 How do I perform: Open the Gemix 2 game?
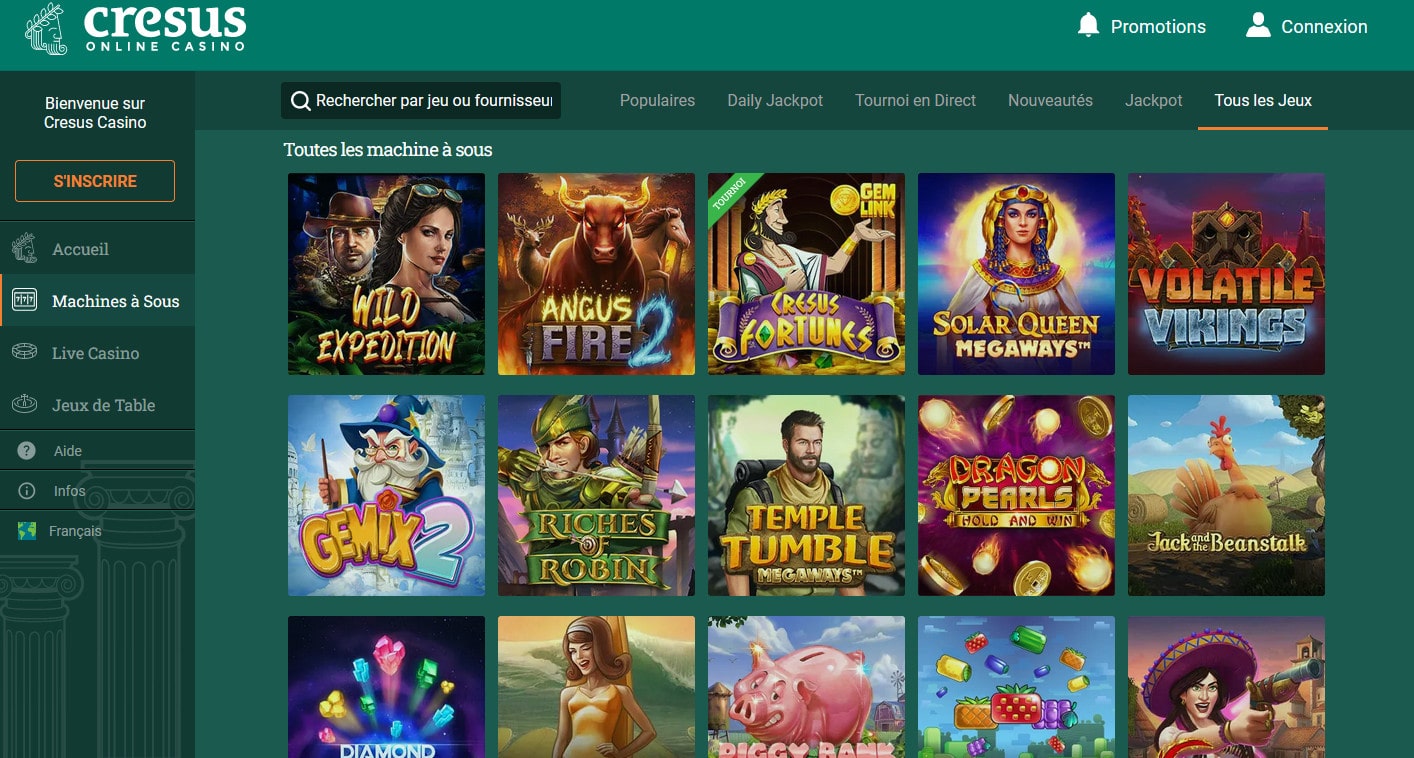pyautogui.click(x=386, y=495)
